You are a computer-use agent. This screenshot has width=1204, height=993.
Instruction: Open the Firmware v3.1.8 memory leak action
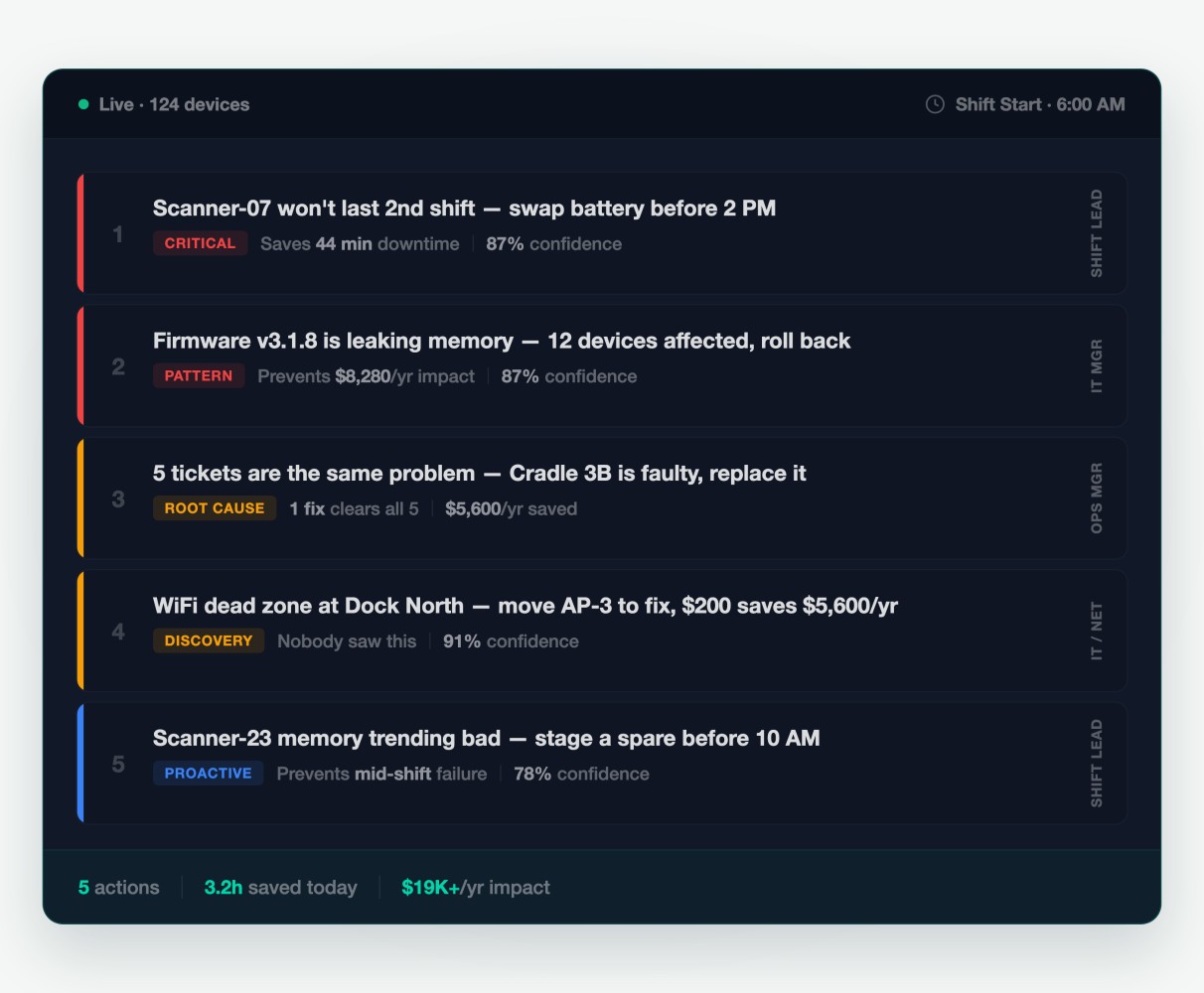[x=602, y=366]
